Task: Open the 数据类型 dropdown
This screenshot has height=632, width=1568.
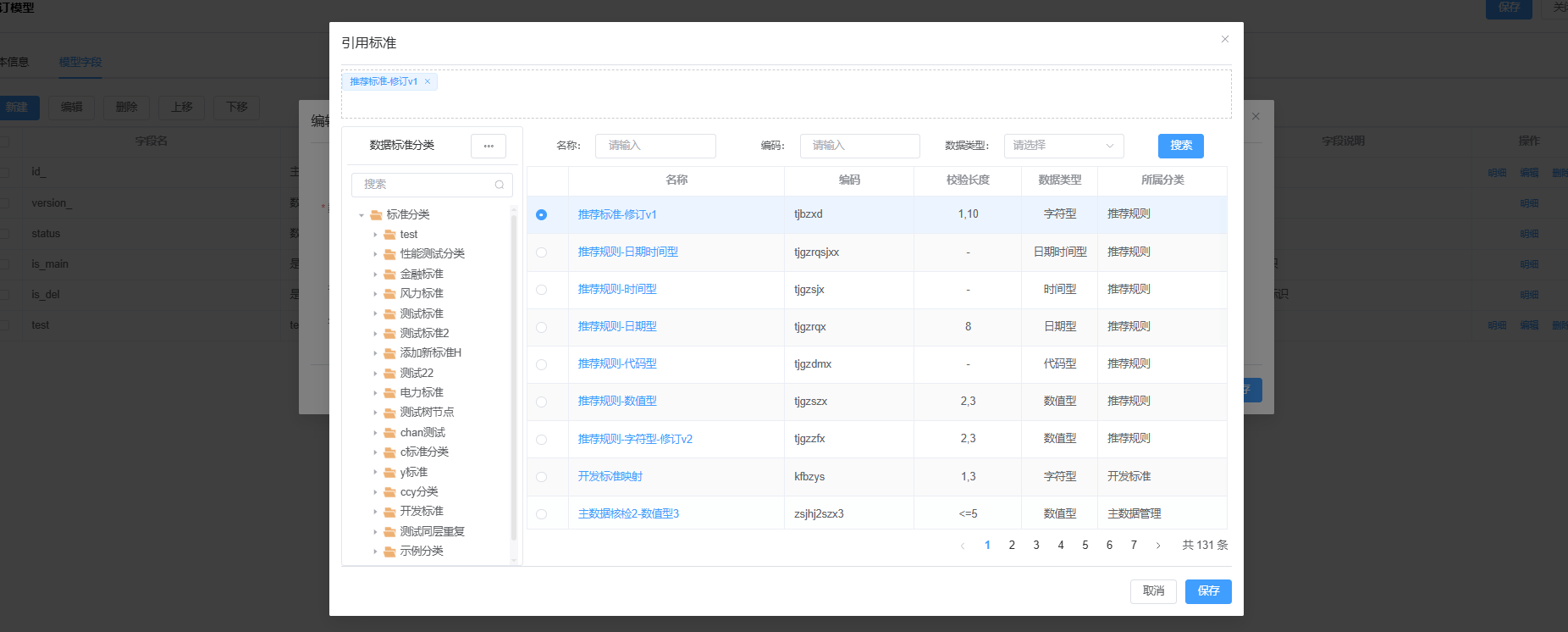Action: 1063,146
